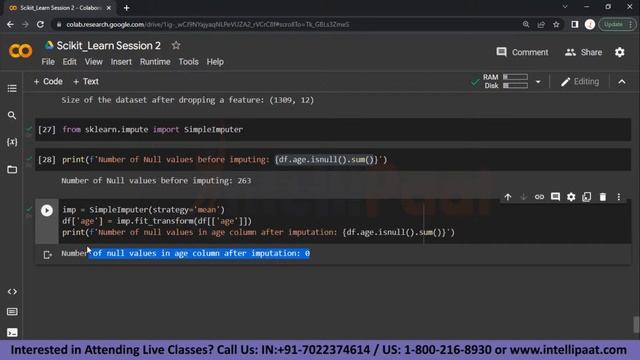Open browser zoom magnifier icon
This screenshot has width=640, height=360.
click(x=526, y=24)
